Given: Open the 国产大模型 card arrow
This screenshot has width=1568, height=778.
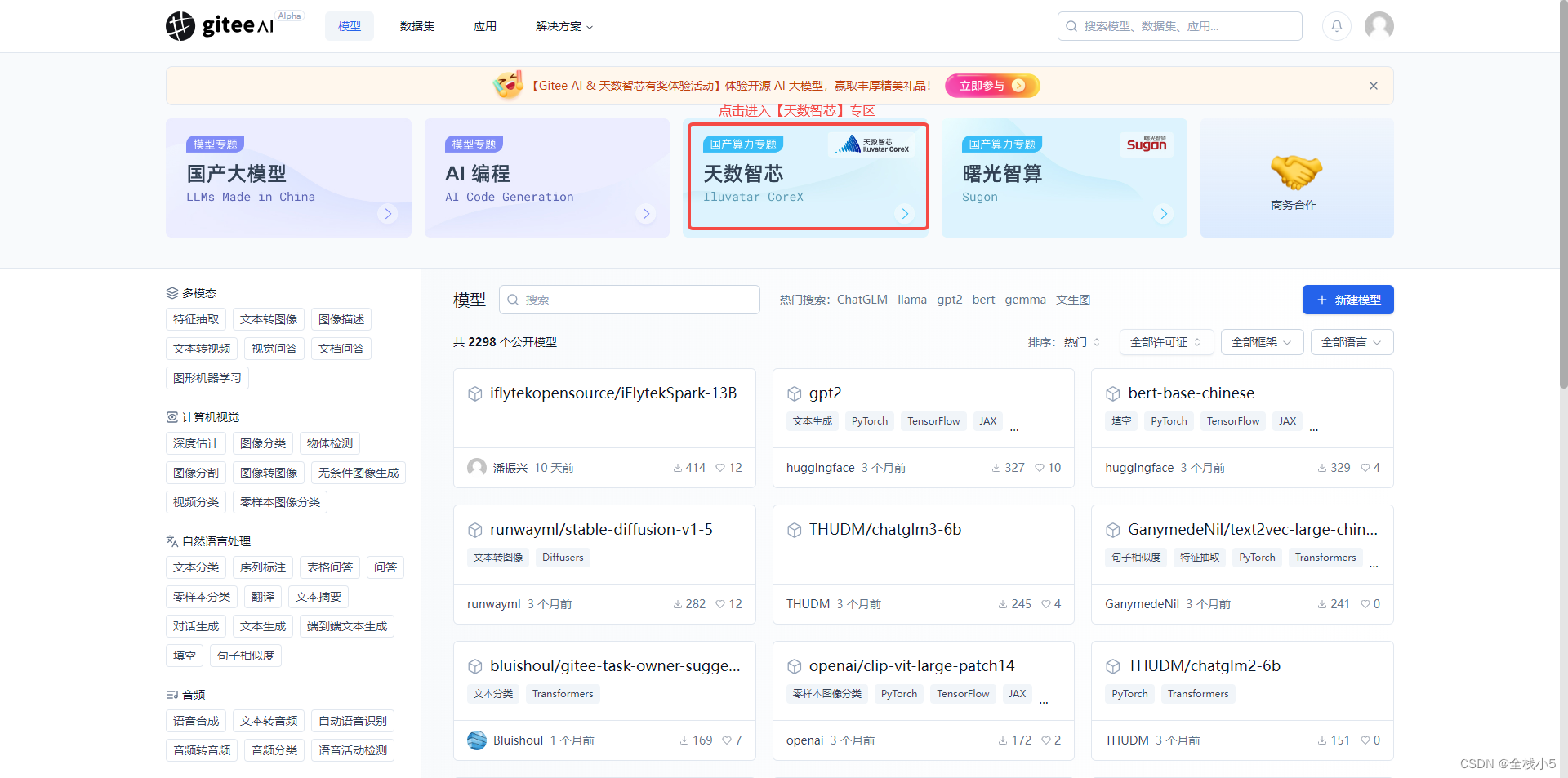Looking at the screenshot, I should pos(388,214).
